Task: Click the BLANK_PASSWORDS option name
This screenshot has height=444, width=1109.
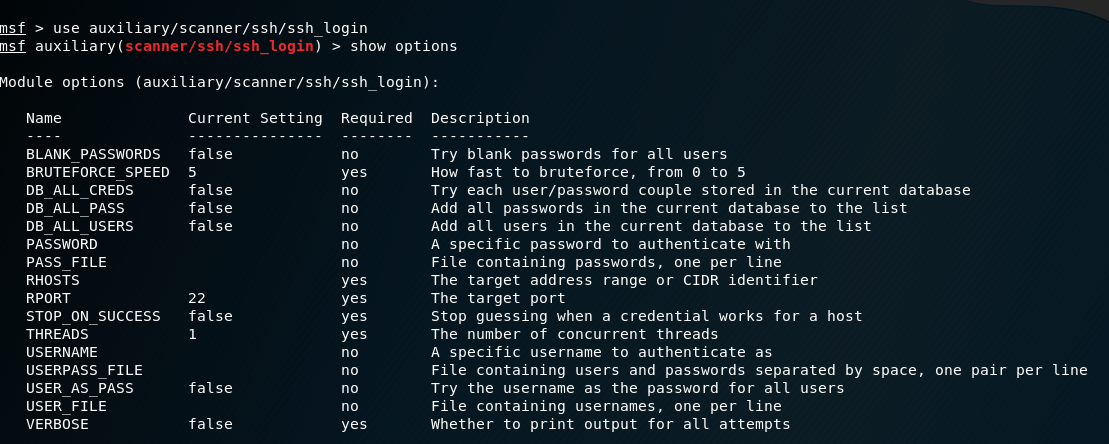Action: (93, 154)
